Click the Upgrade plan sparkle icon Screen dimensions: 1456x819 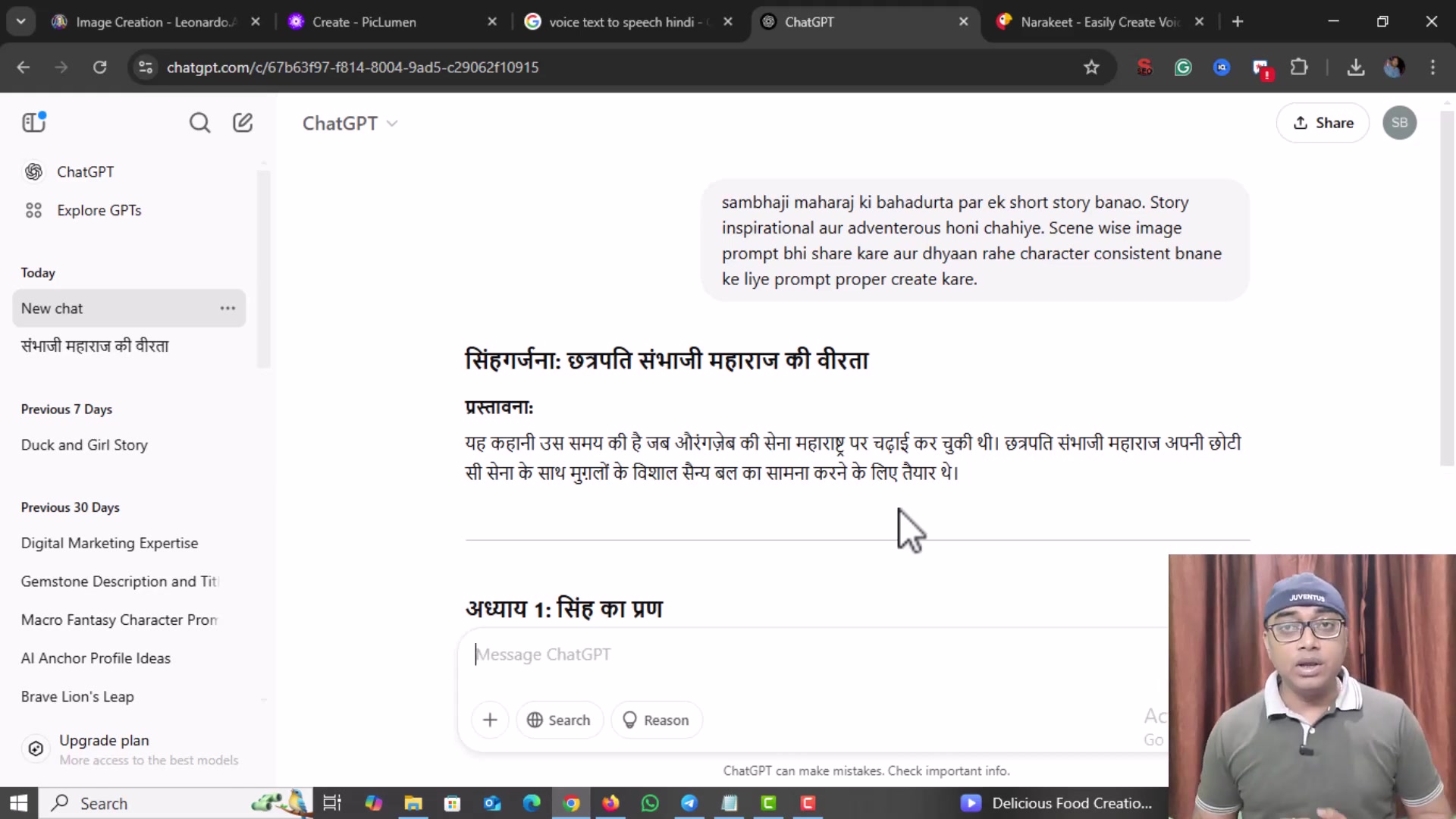click(x=36, y=749)
